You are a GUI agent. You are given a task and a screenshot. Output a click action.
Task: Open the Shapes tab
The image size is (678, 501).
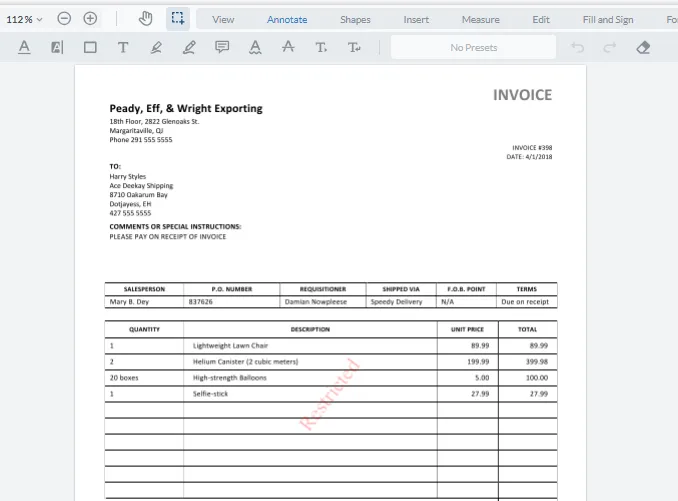click(355, 19)
